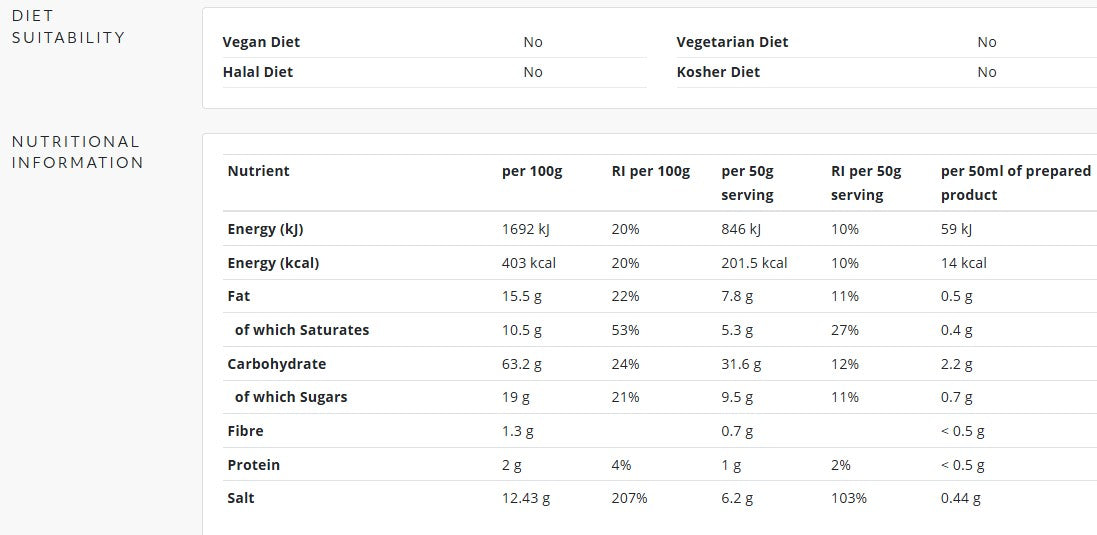
Task: Select the Protein row label
Action: tap(253, 465)
